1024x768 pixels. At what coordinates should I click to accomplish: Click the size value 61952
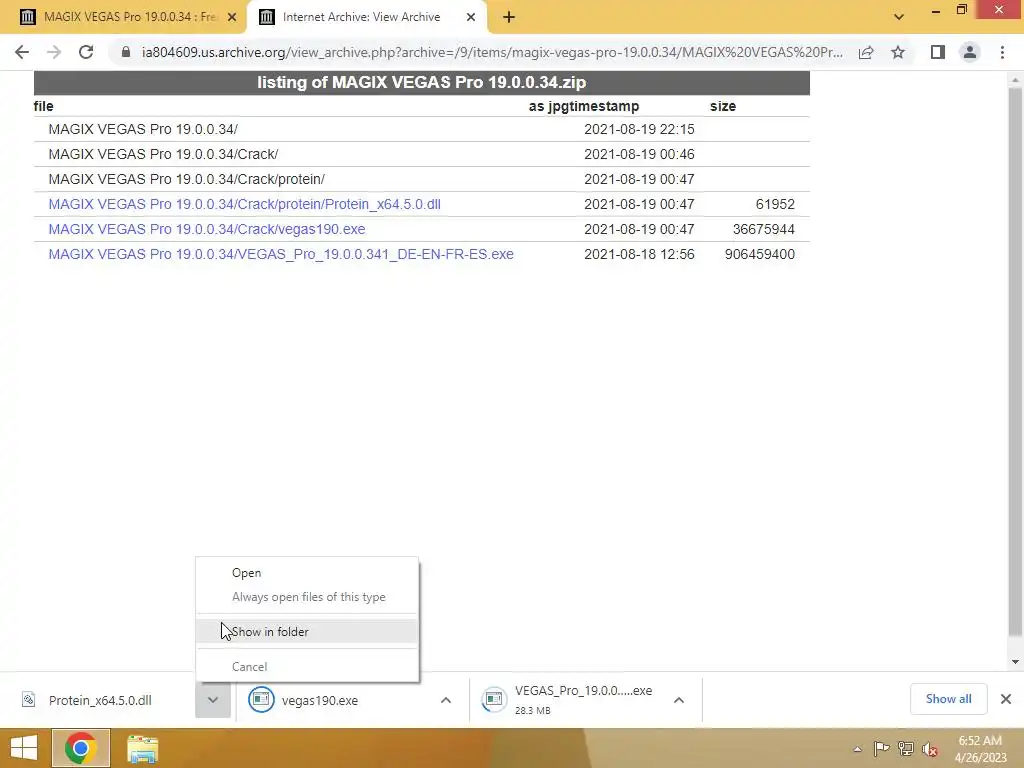pyautogui.click(x=775, y=204)
